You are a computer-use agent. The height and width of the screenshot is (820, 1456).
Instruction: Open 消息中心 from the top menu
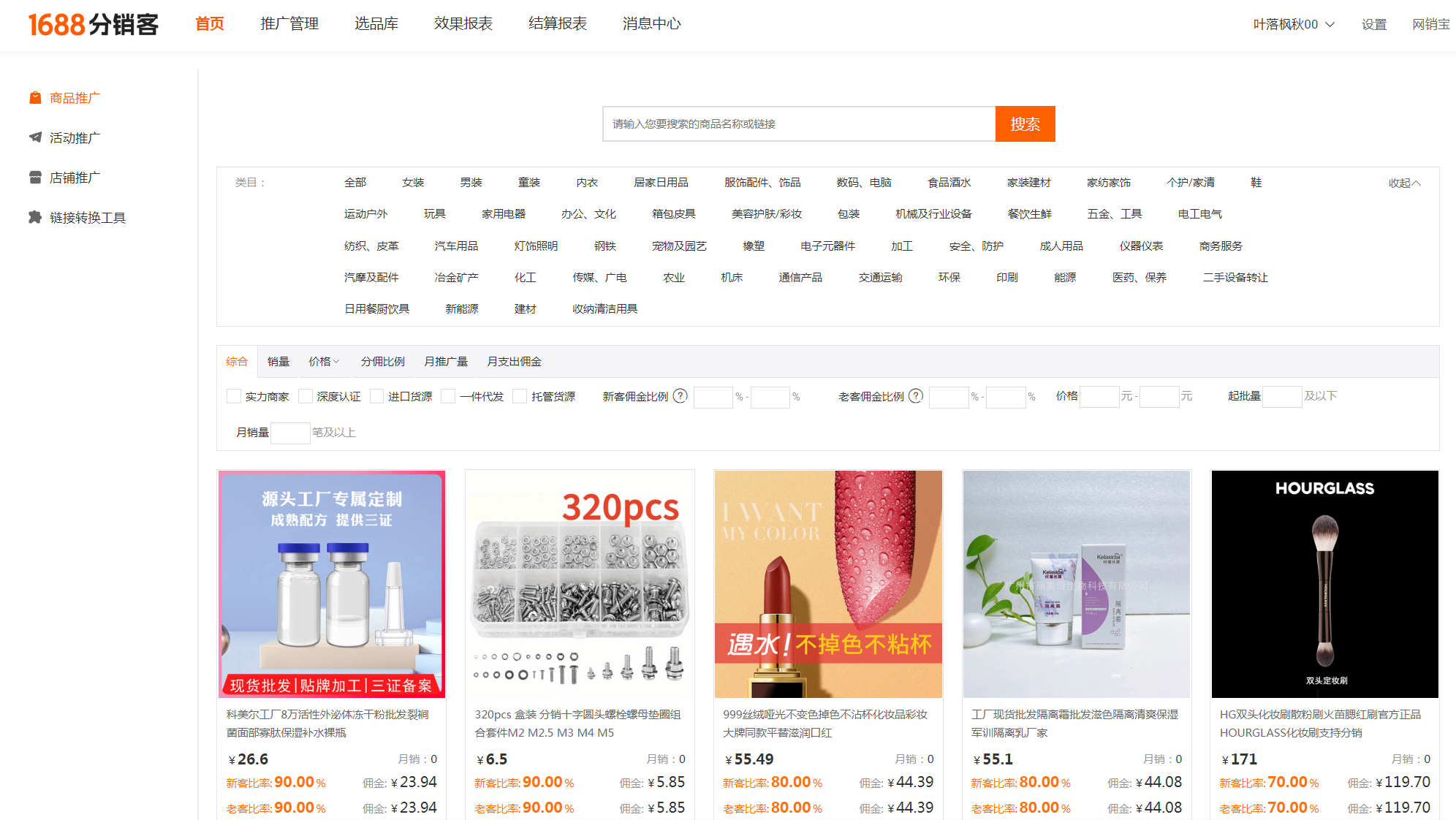click(651, 23)
